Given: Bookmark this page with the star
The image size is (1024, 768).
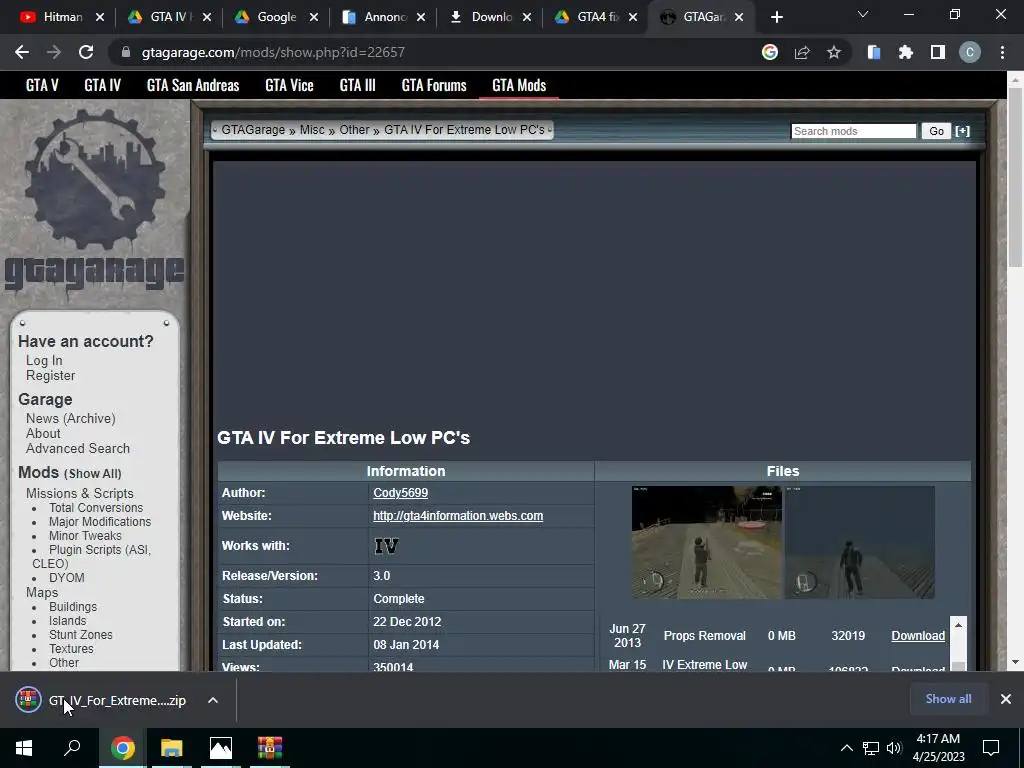Looking at the screenshot, I should pyautogui.click(x=834, y=52).
